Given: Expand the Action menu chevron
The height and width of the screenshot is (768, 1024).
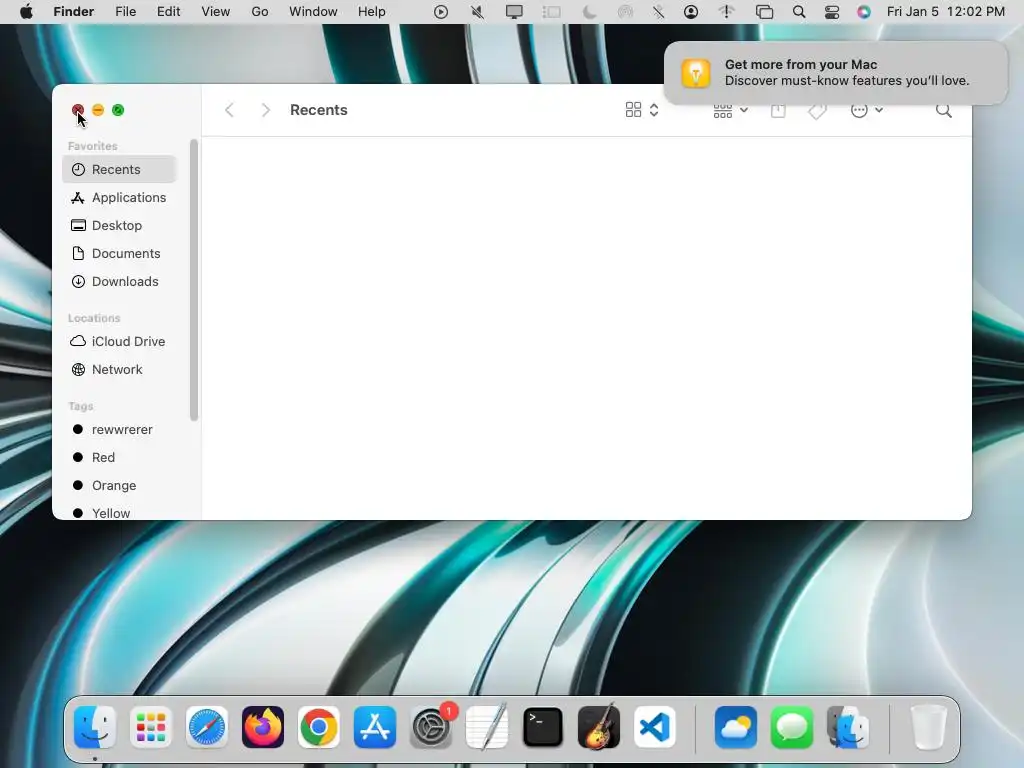Looking at the screenshot, I should point(879,110).
